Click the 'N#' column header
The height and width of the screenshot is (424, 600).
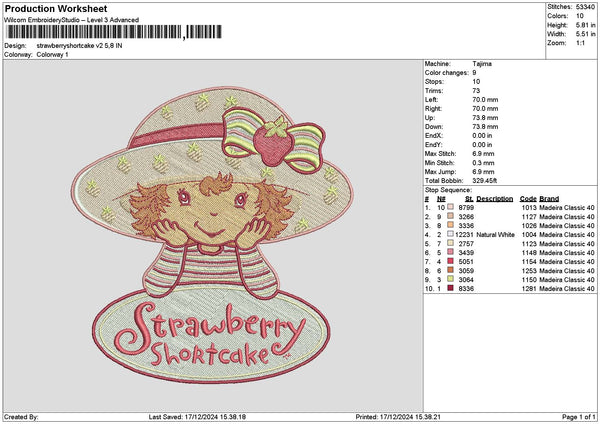pyautogui.click(x=441, y=199)
